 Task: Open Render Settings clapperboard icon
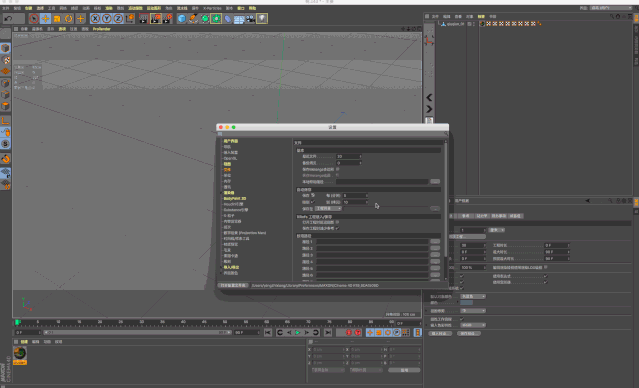[167, 18]
